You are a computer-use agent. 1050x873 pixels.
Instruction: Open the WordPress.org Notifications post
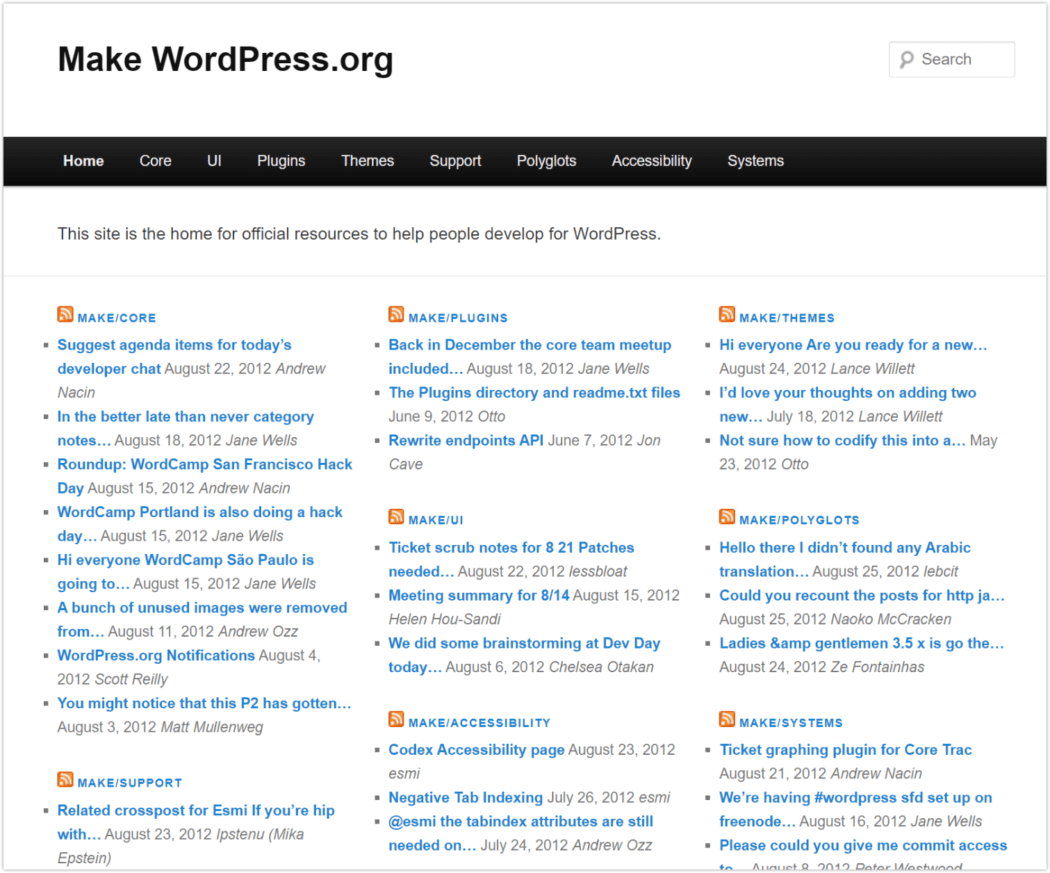coord(156,656)
